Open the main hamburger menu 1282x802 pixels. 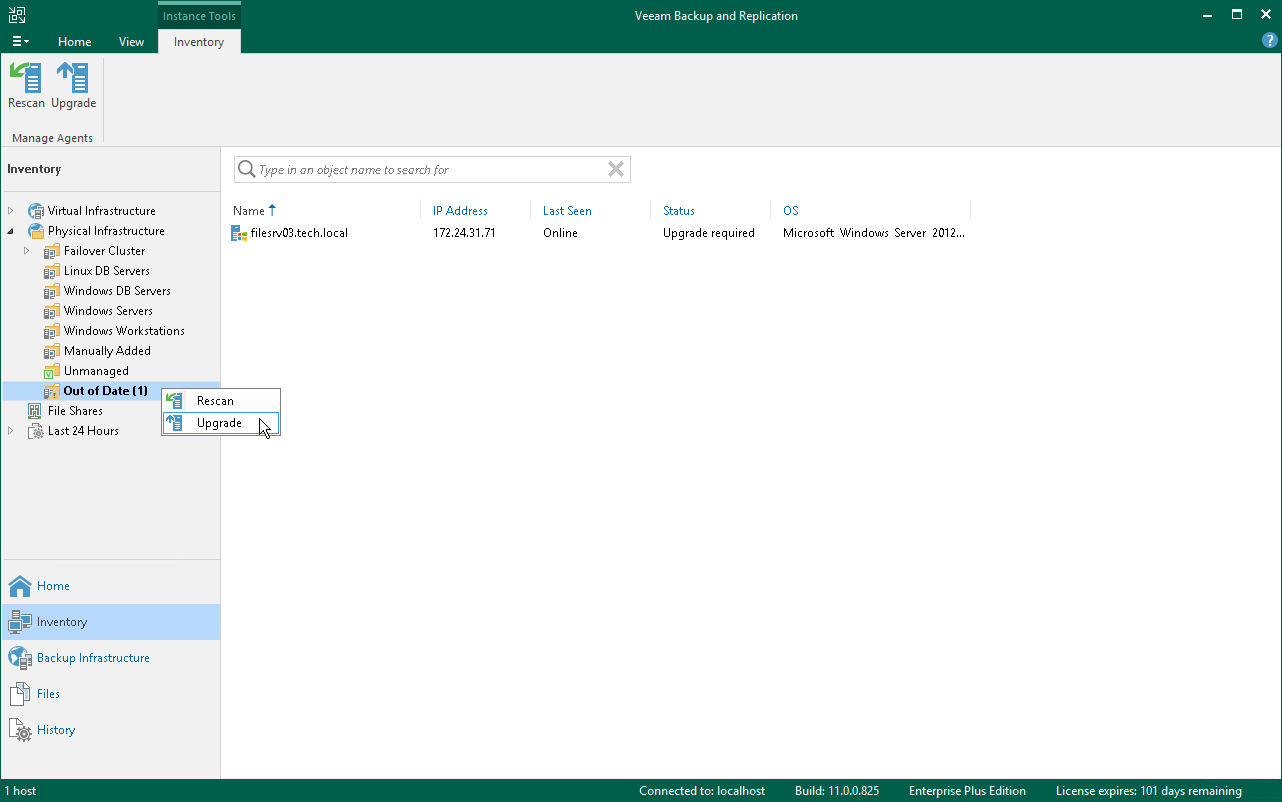pyautogui.click(x=20, y=42)
